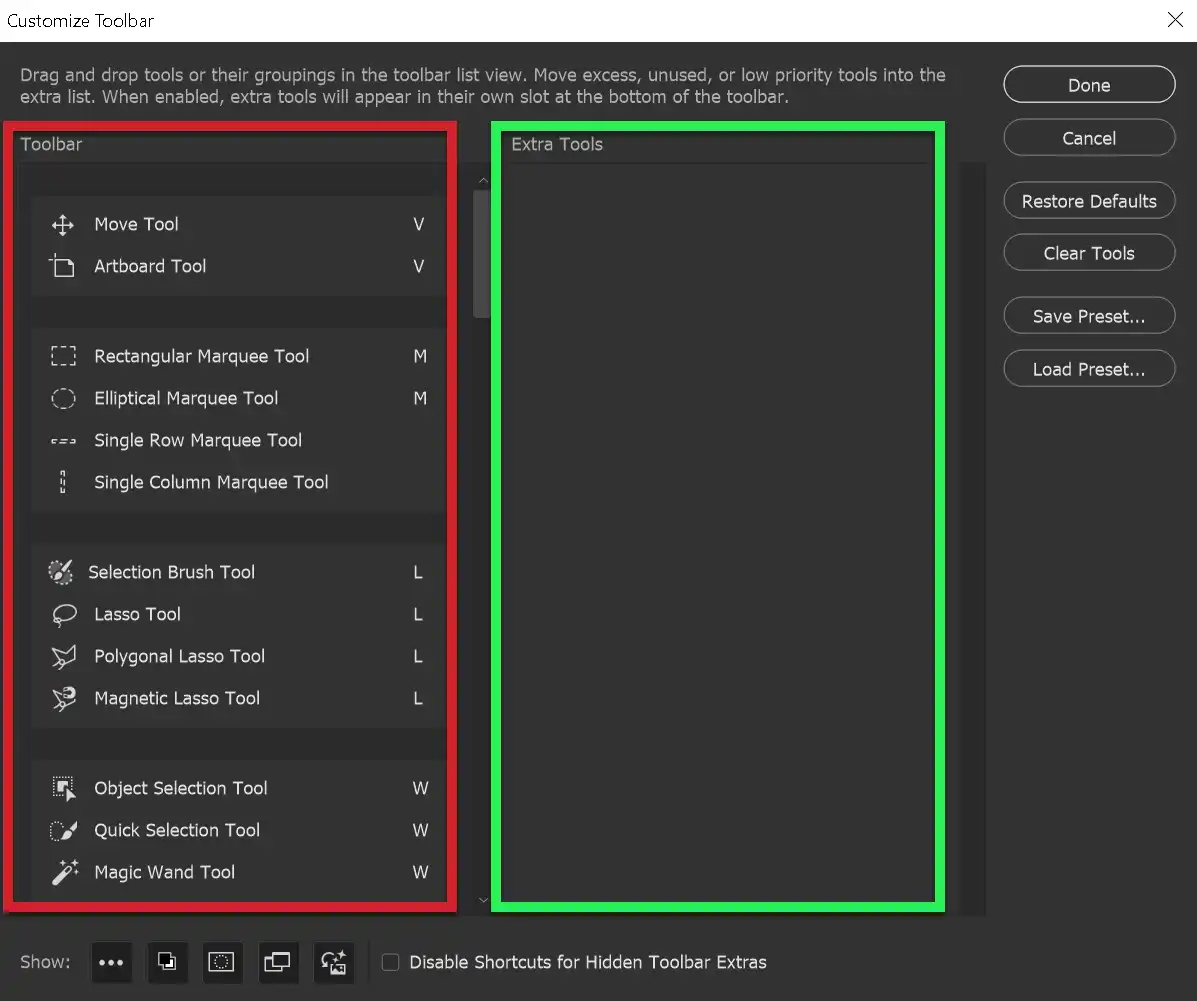Click the Artboard Tool icon
The width and height of the screenshot is (1197, 1001).
[x=62, y=266]
